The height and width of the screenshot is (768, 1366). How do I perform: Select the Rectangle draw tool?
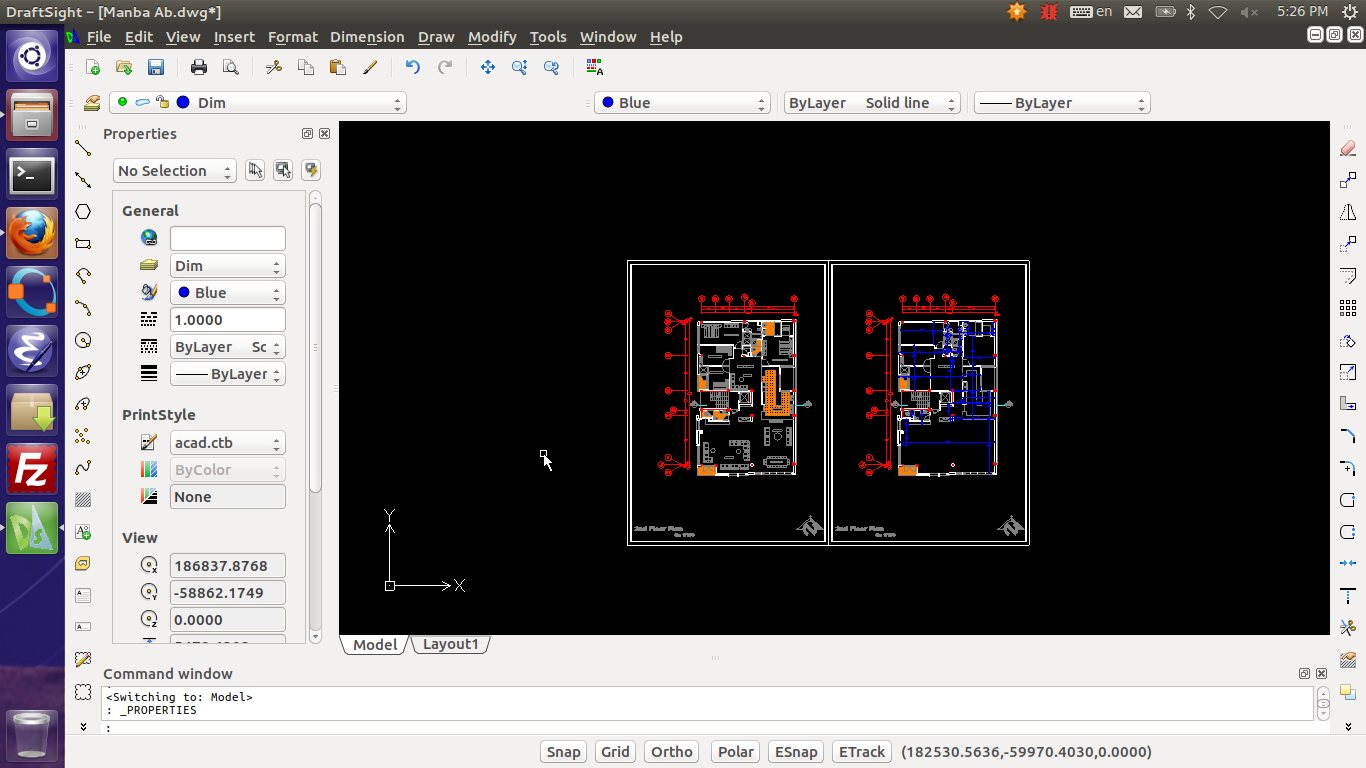pos(83,244)
